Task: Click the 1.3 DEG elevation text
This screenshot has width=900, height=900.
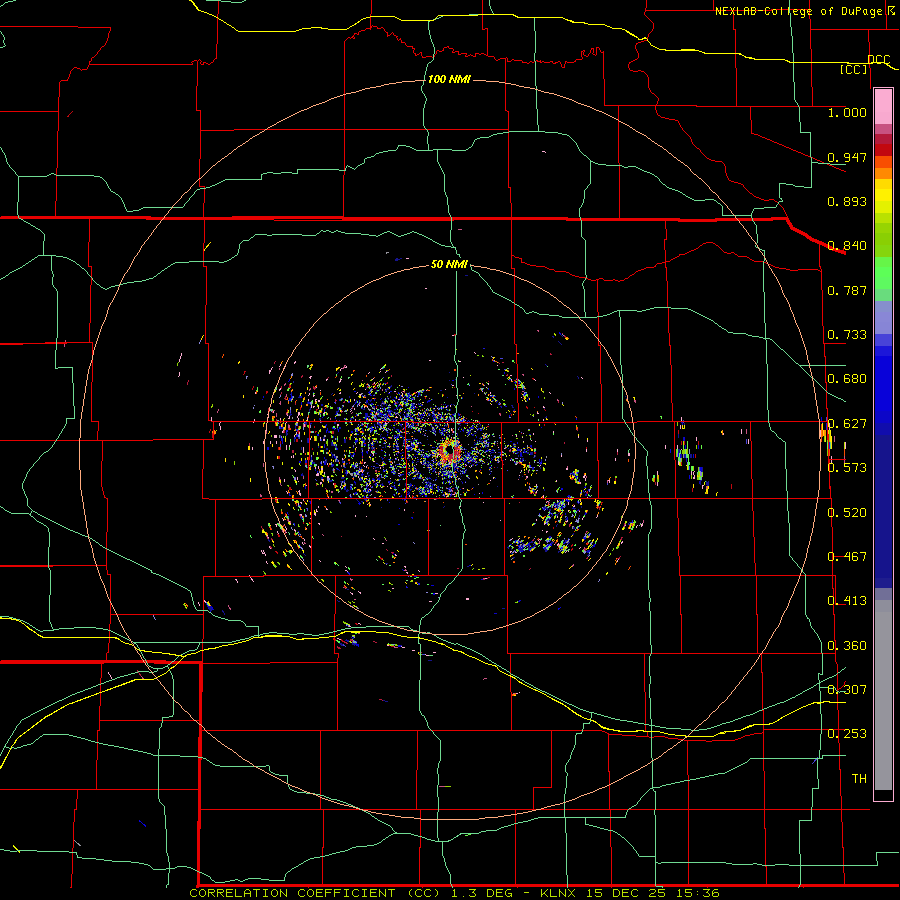Action: point(480,893)
